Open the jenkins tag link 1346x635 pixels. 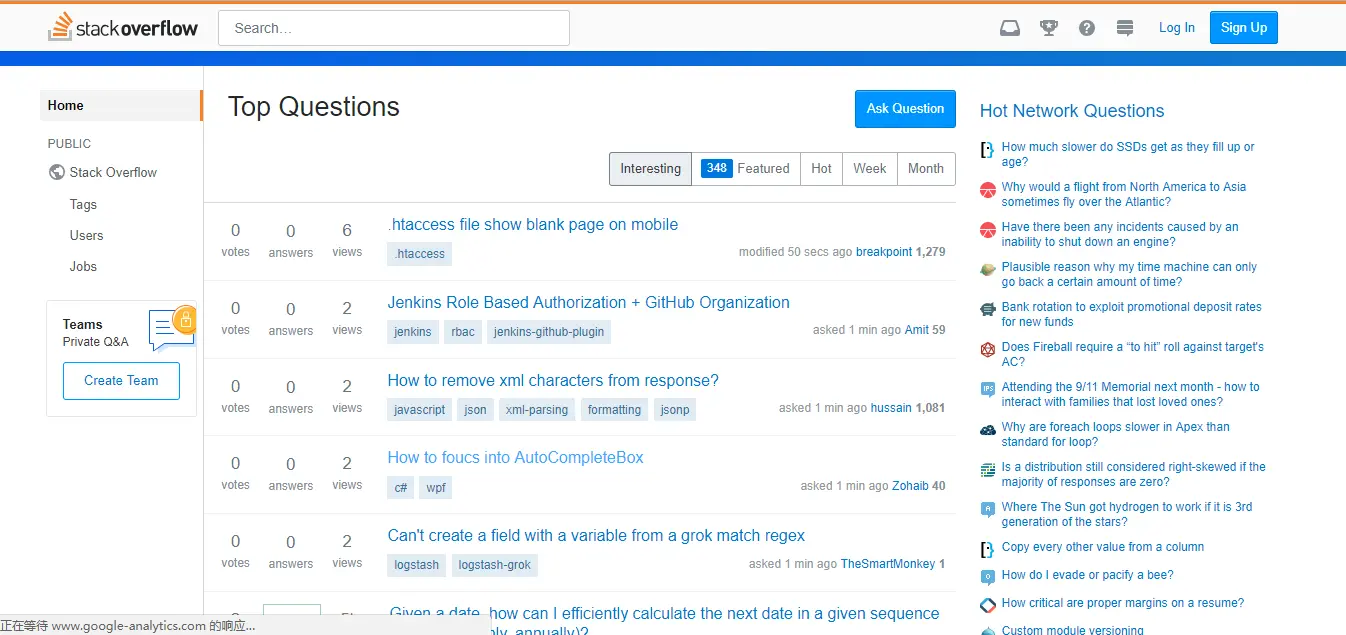pos(412,331)
